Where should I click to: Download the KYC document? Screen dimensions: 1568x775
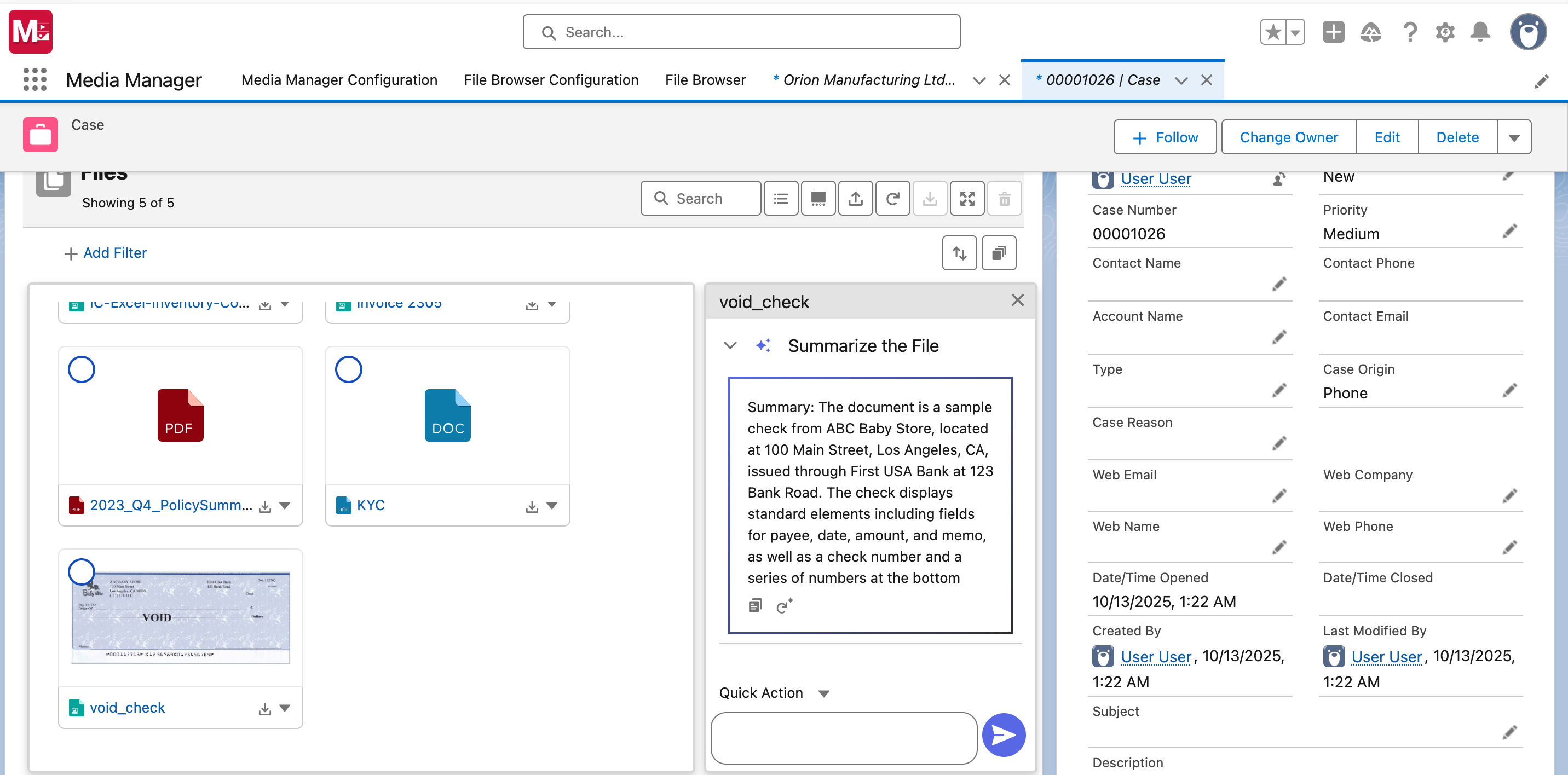[532, 506]
